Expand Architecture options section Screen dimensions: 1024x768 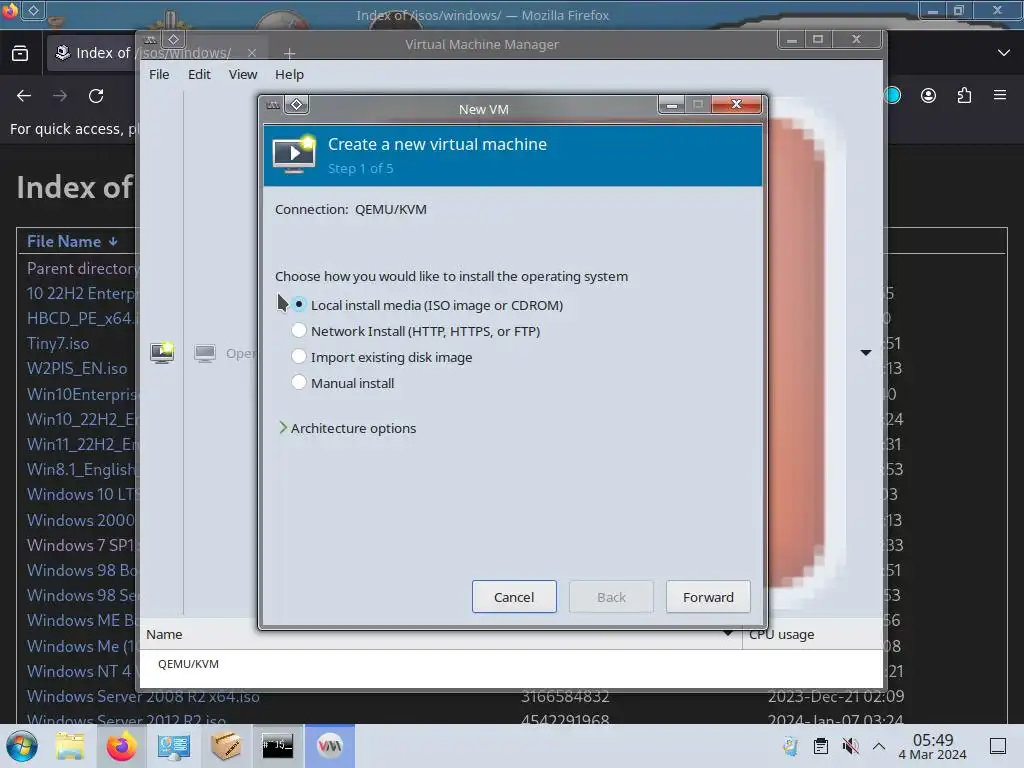tap(347, 428)
